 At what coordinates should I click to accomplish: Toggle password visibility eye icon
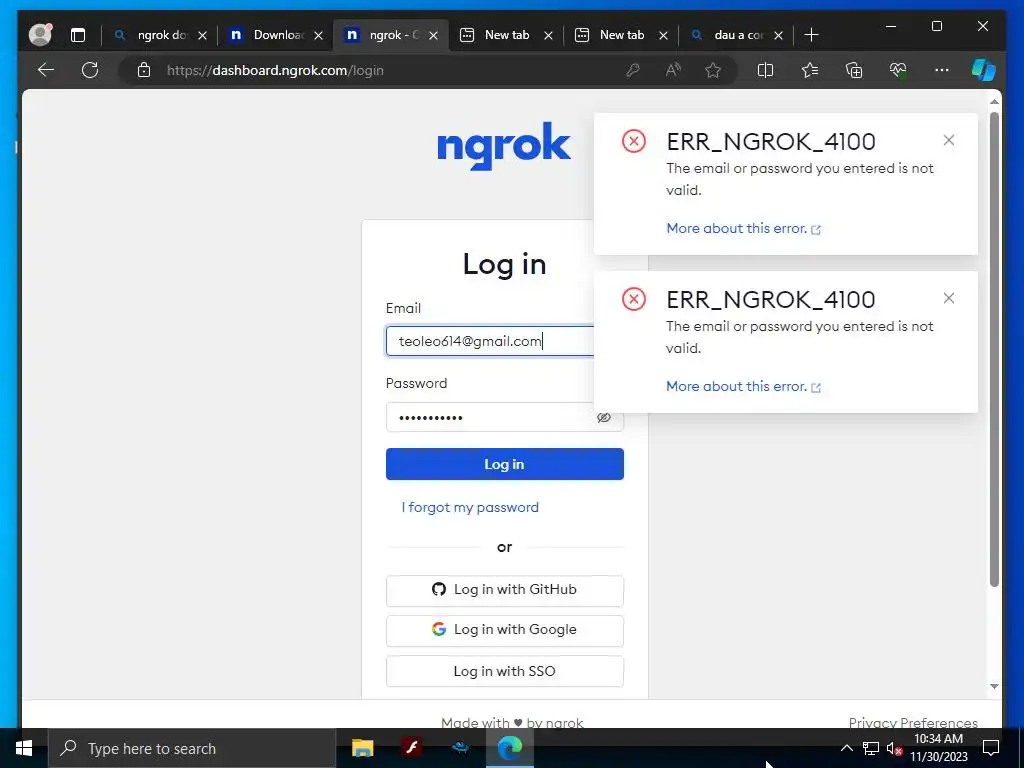pos(604,417)
